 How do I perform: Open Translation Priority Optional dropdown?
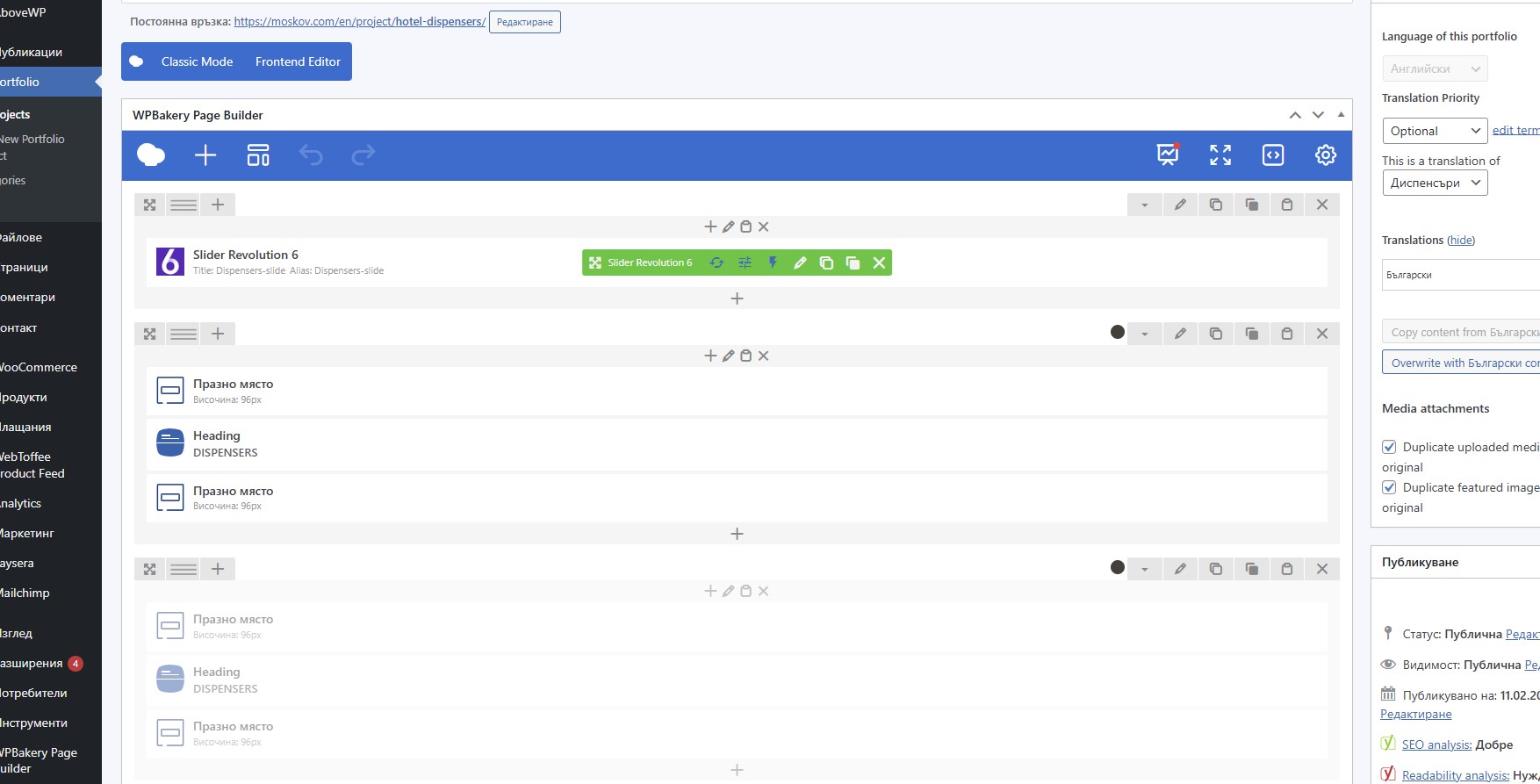1435,131
